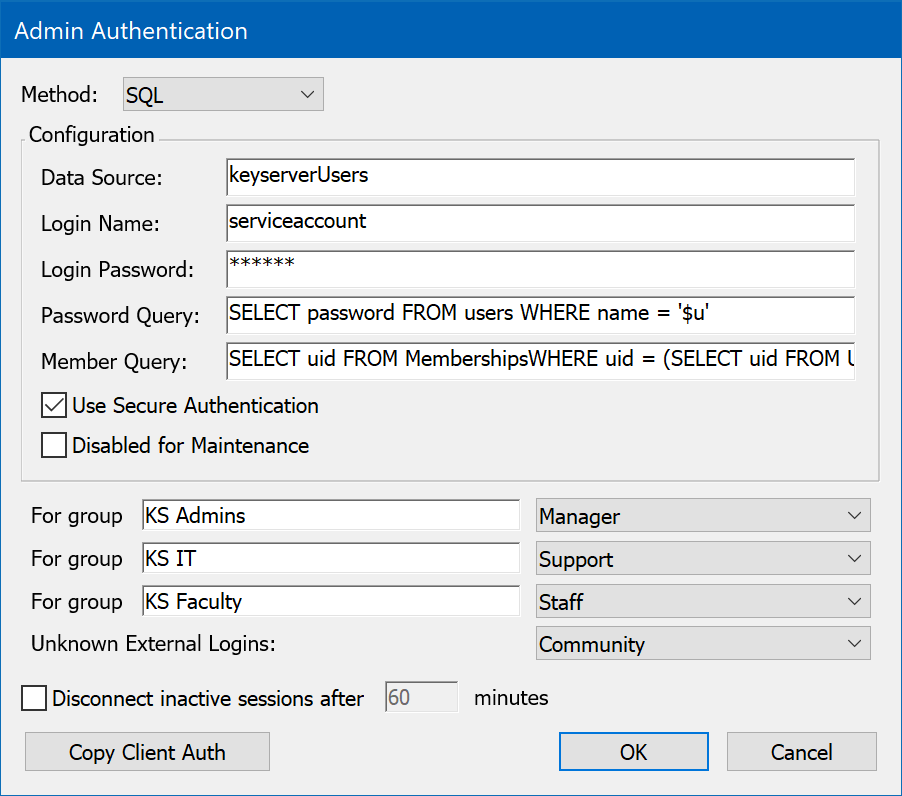This screenshot has height=796, width=902.
Task: Click the inactive session minutes field
Action: point(421,698)
